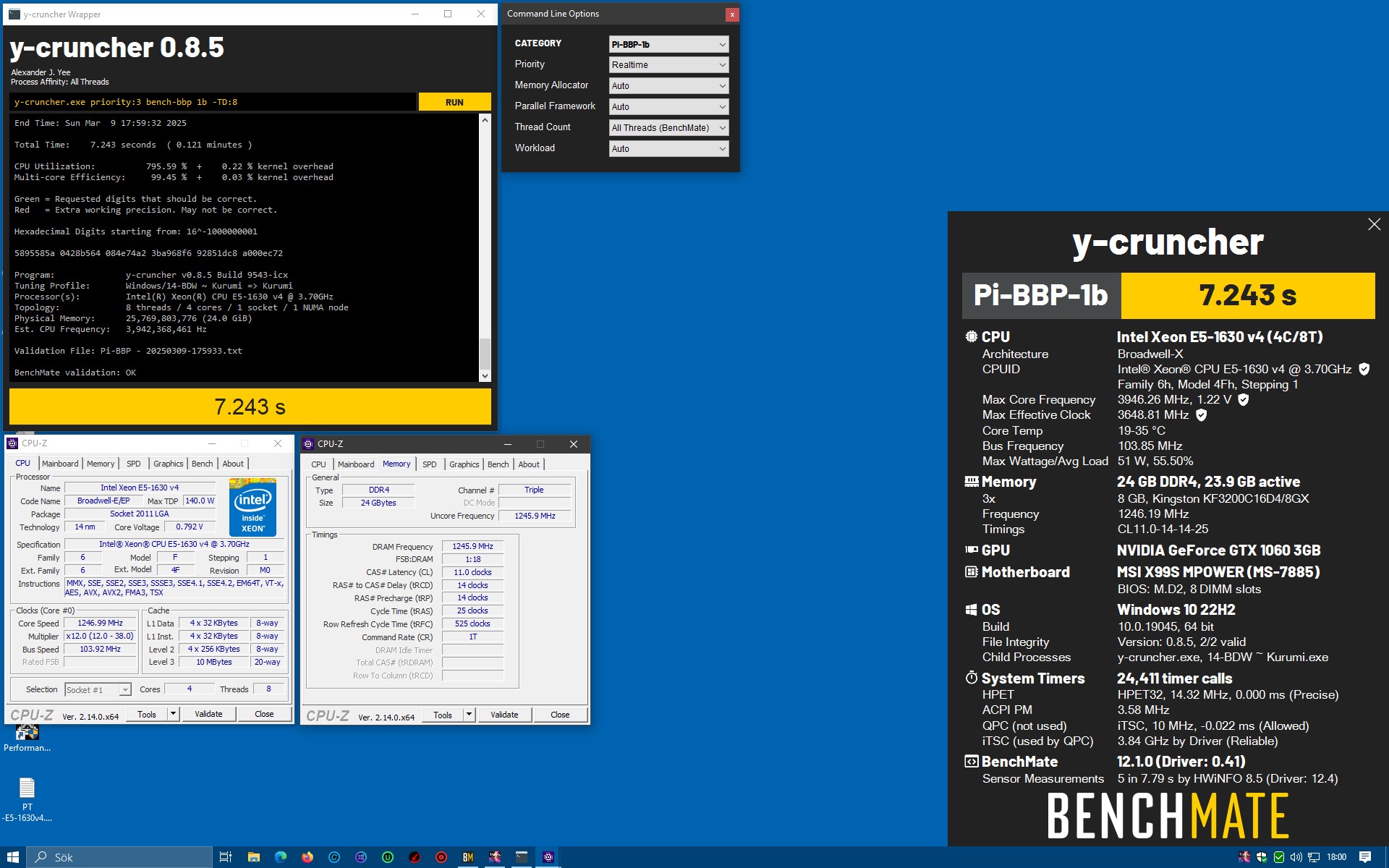Open the volume speaker icon in system tray
The width and height of the screenshot is (1389, 868).
tap(1296, 857)
